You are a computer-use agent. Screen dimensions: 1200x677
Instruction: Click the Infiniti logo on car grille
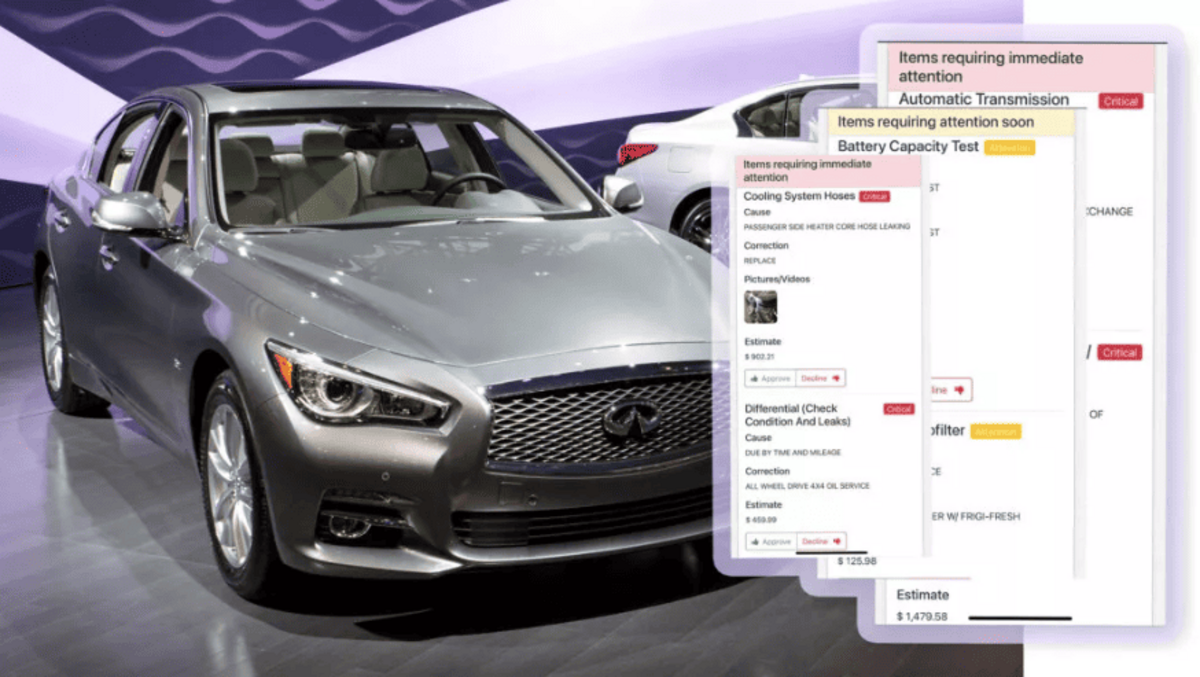coord(630,418)
